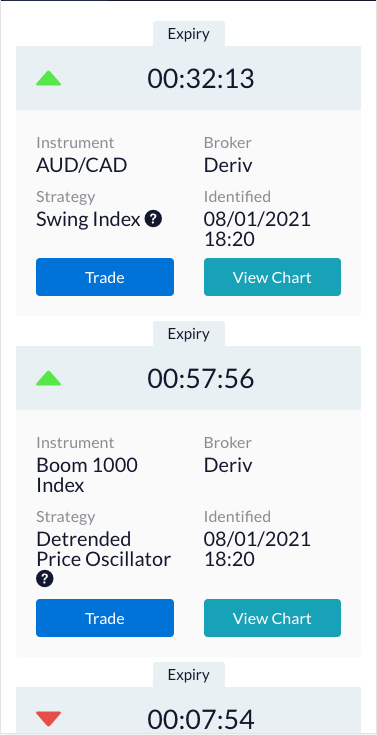This screenshot has width=377, height=735.
Task: Open Swing Index strategy help icon
Action: 153,219
